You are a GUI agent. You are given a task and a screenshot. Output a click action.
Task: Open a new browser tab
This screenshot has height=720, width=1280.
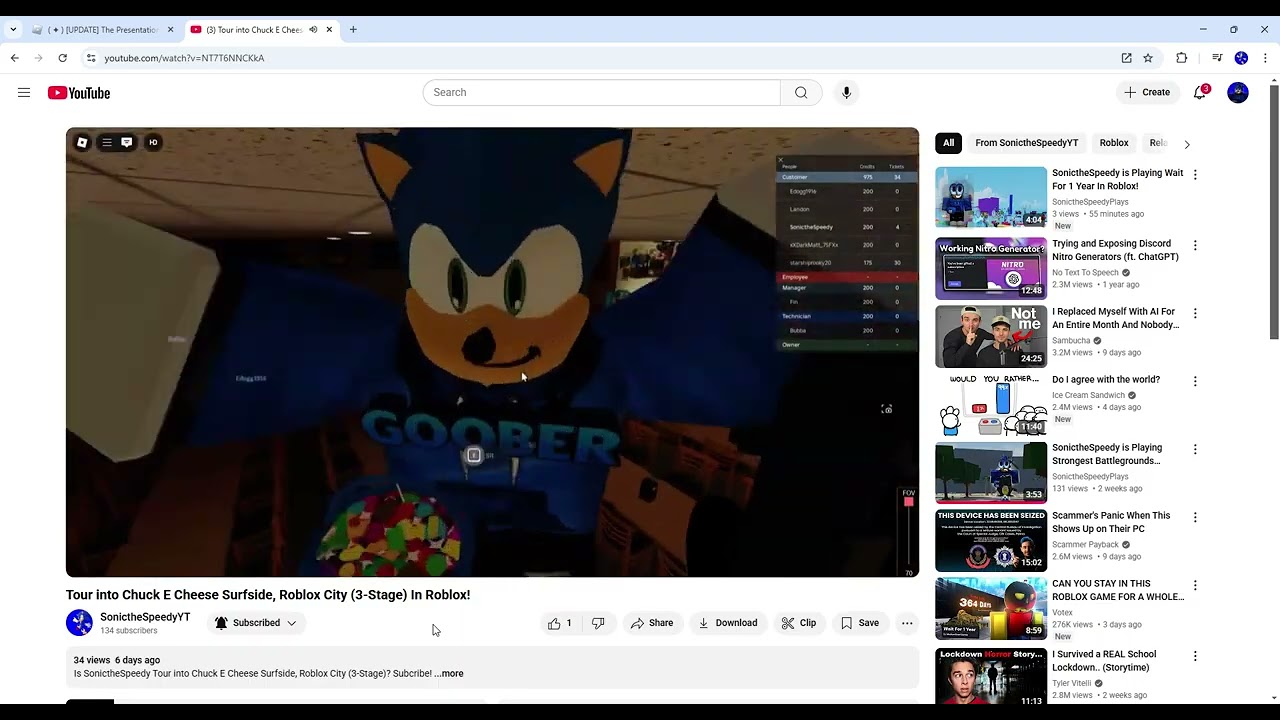(x=353, y=30)
